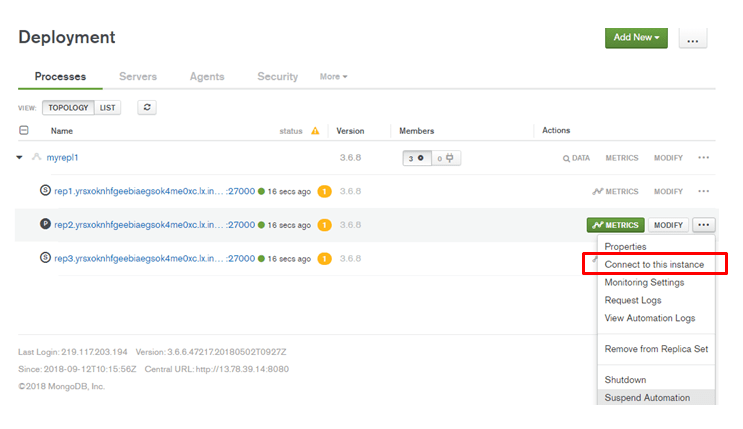
Task: Open the ellipsis menu for myrepl1
Action: pos(704,157)
